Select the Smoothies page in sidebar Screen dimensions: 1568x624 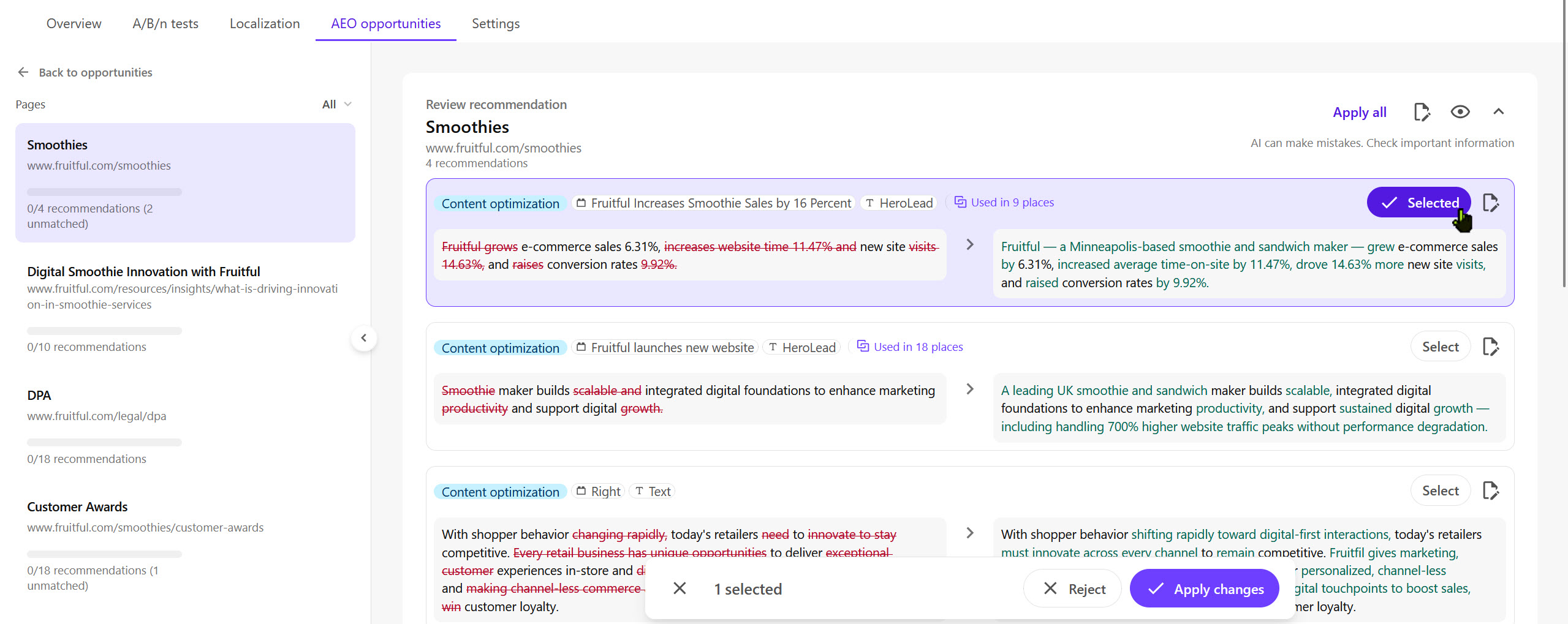tap(185, 182)
